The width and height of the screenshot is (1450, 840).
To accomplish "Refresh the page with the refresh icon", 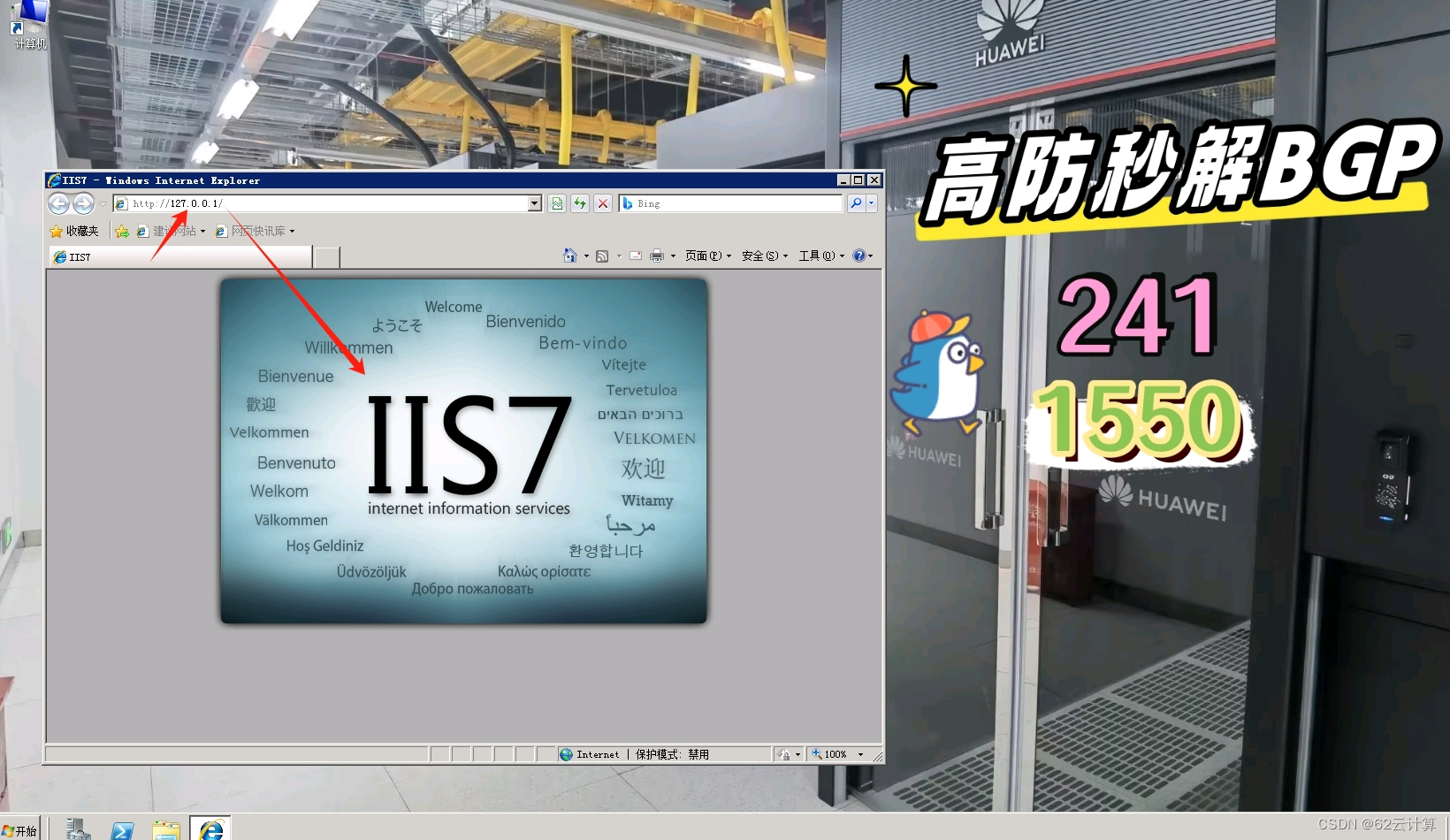I will (x=580, y=203).
